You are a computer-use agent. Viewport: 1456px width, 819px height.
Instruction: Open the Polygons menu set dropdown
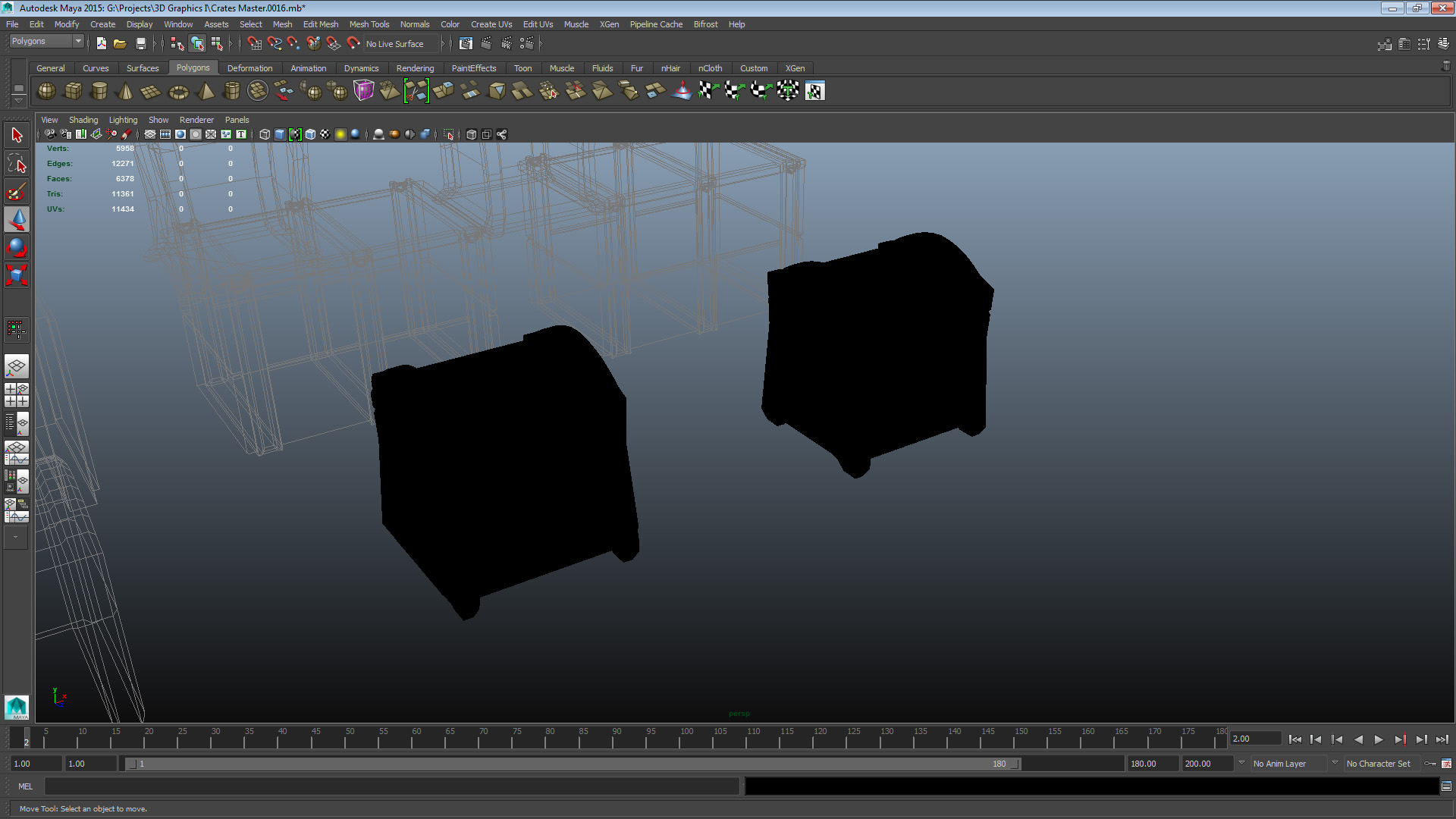[x=46, y=42]
